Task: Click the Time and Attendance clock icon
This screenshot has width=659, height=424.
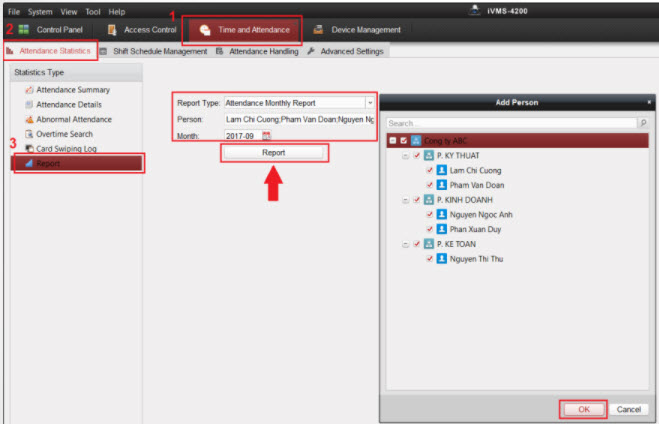Action: (205, 30)
